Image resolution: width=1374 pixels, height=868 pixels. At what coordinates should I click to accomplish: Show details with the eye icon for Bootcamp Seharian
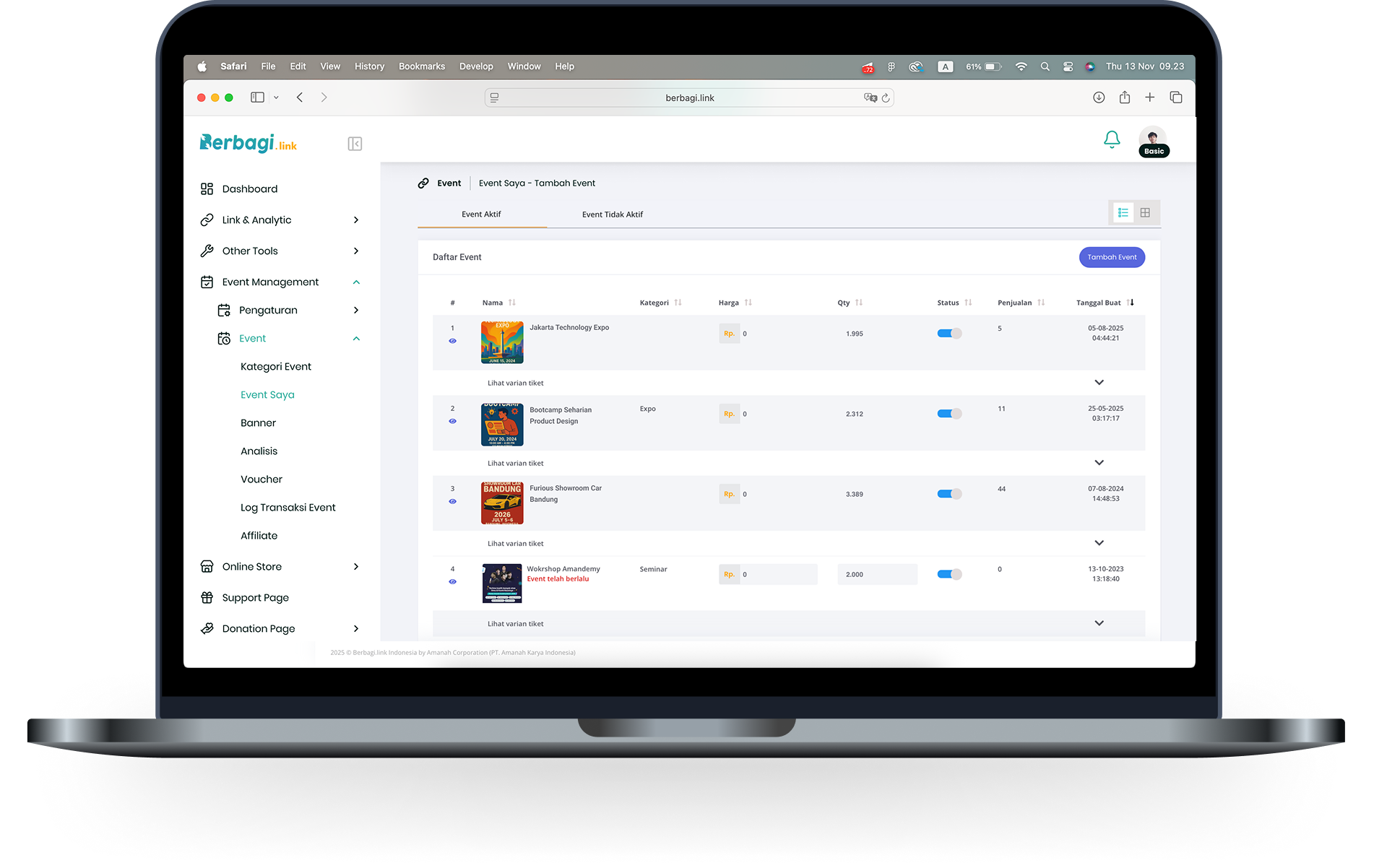coord(453,422)
